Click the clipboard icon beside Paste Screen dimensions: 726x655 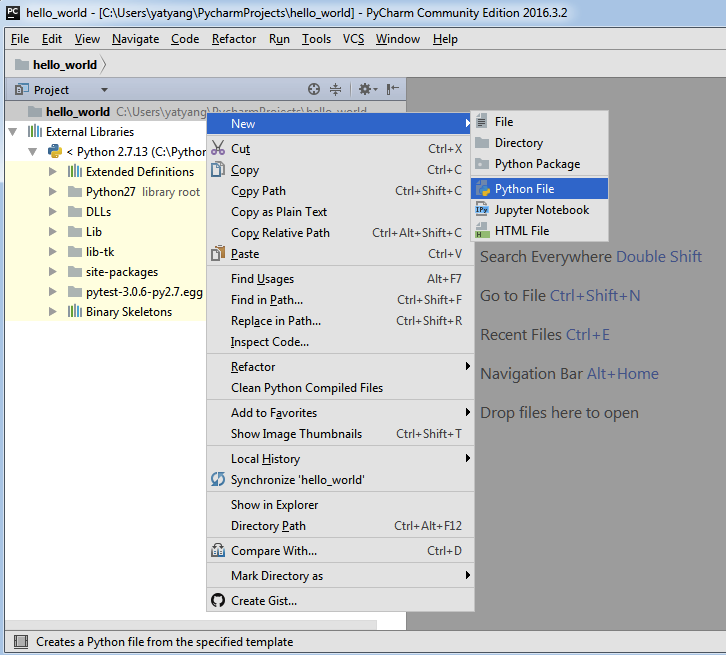pos(218,253)
